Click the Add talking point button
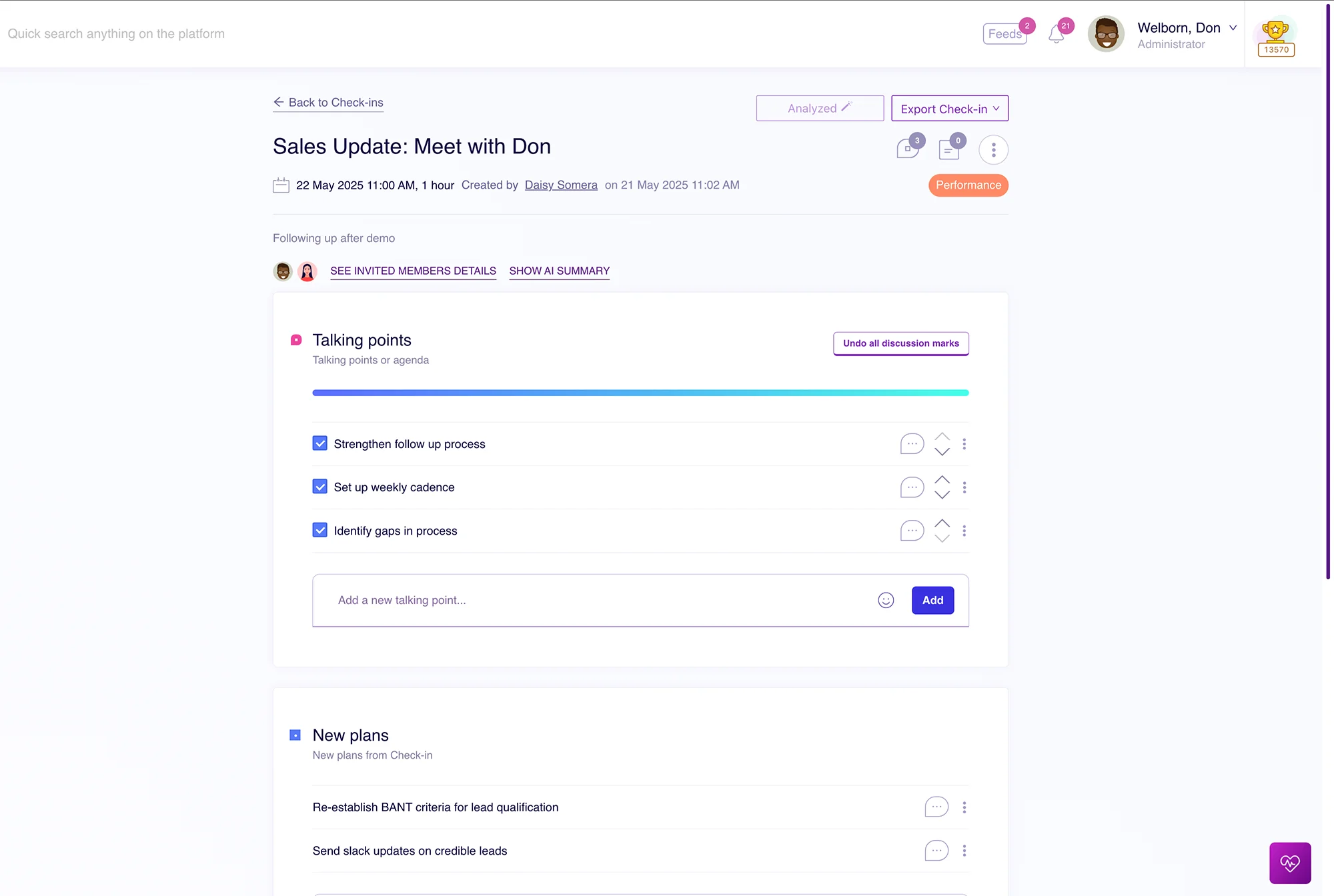Viewport: 1334px width, 896px height. [x=932, y=600]
